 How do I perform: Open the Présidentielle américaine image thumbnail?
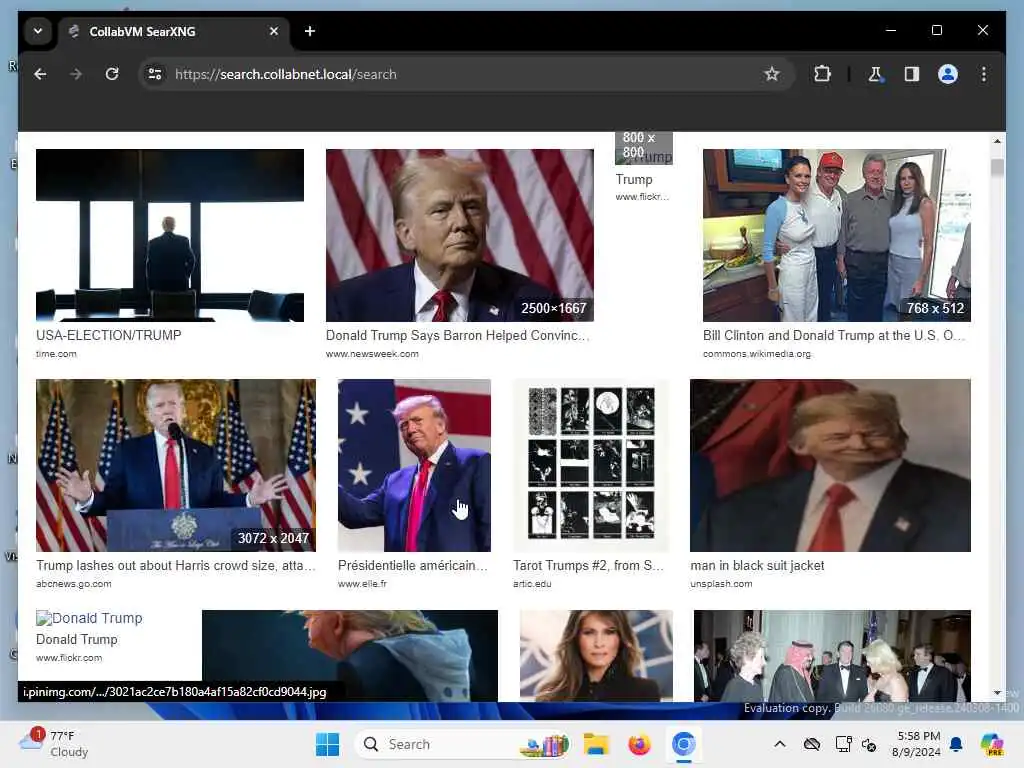click(414, 465)
